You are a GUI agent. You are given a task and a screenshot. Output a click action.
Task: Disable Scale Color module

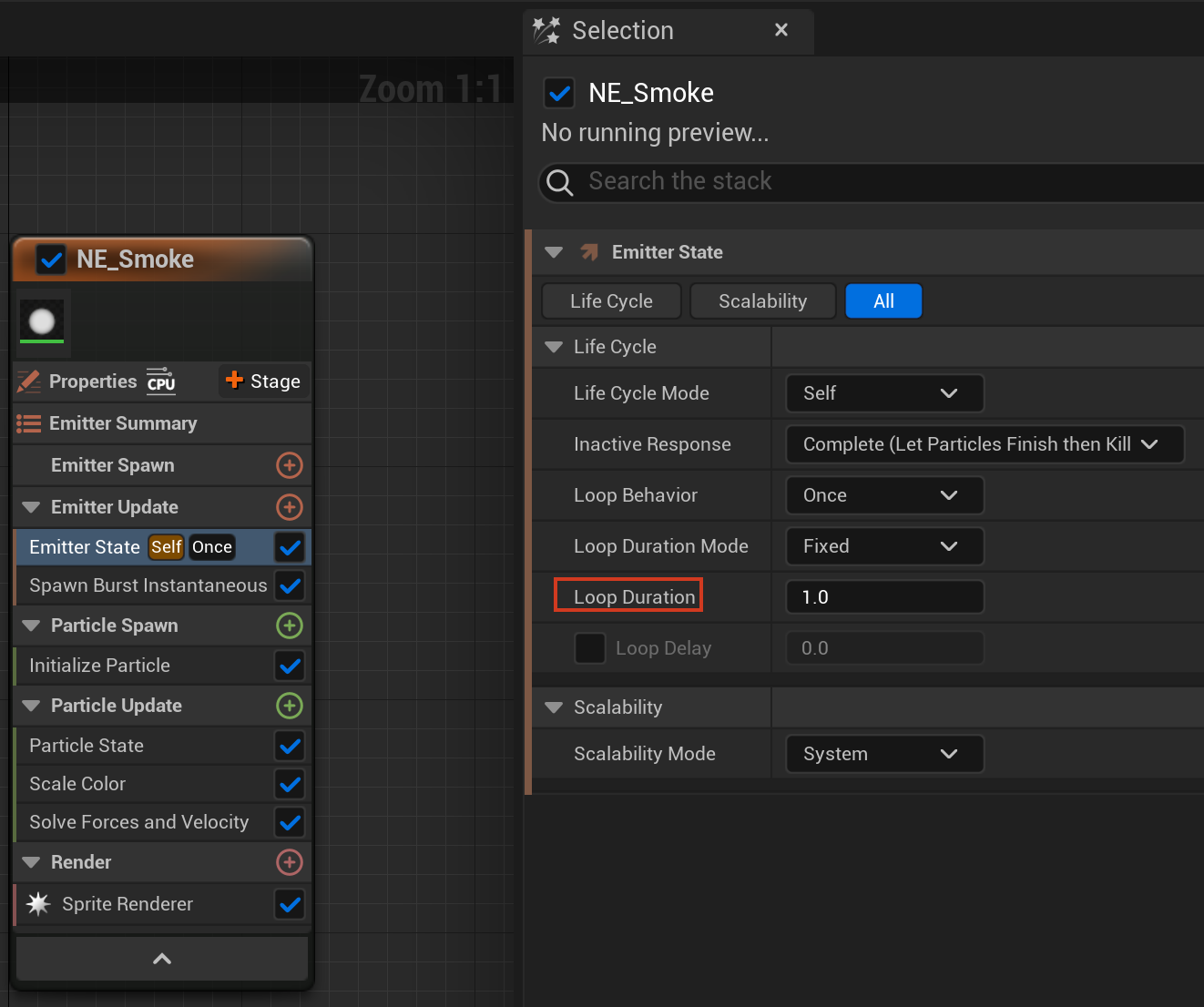291,784
